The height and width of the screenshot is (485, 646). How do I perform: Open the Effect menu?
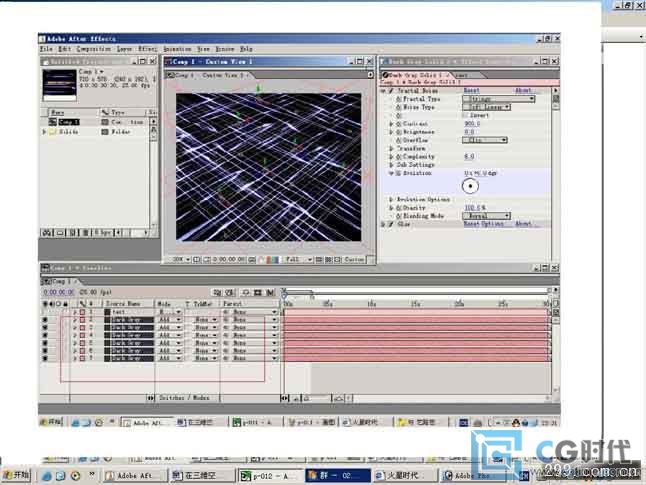point(147,49)
